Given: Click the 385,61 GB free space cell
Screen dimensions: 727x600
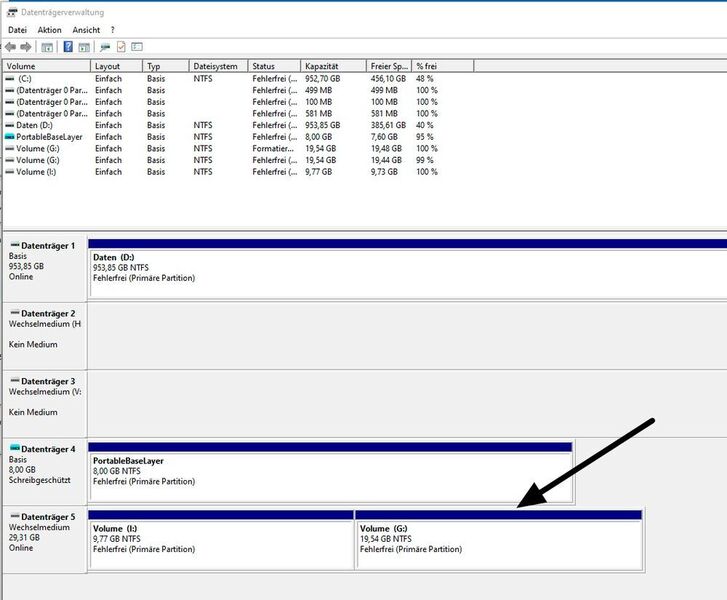Looking at the screenshot, I should coord(388,125).
